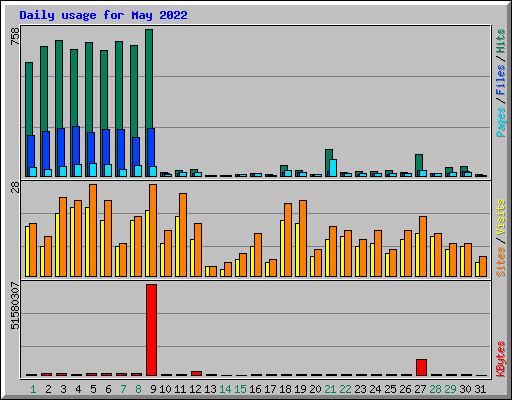The image size is (512, 400).
Task: Click the 'Hits' legend label
Action: click(500, 41)
